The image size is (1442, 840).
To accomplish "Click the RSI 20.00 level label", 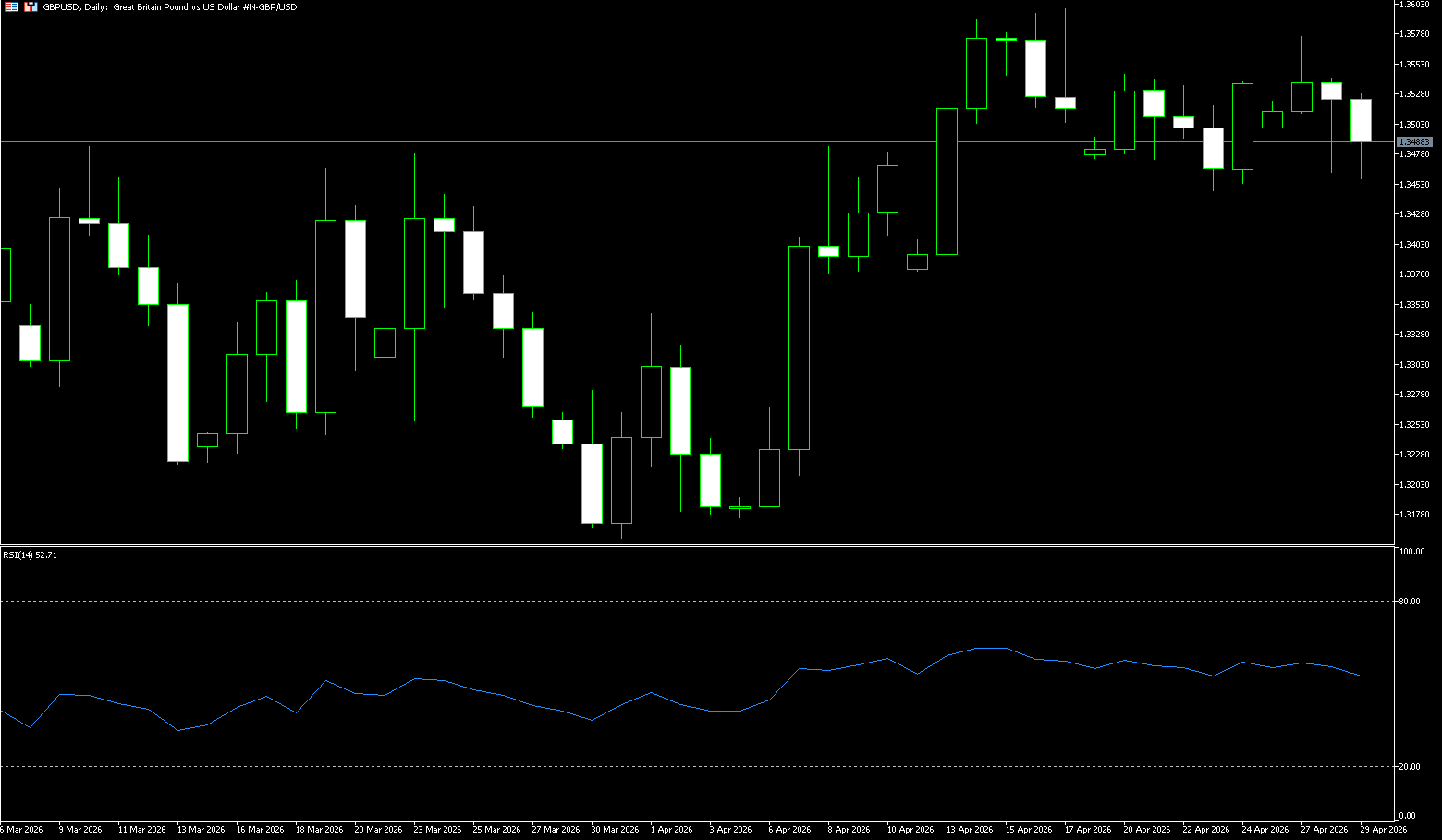I will 1410,767.
